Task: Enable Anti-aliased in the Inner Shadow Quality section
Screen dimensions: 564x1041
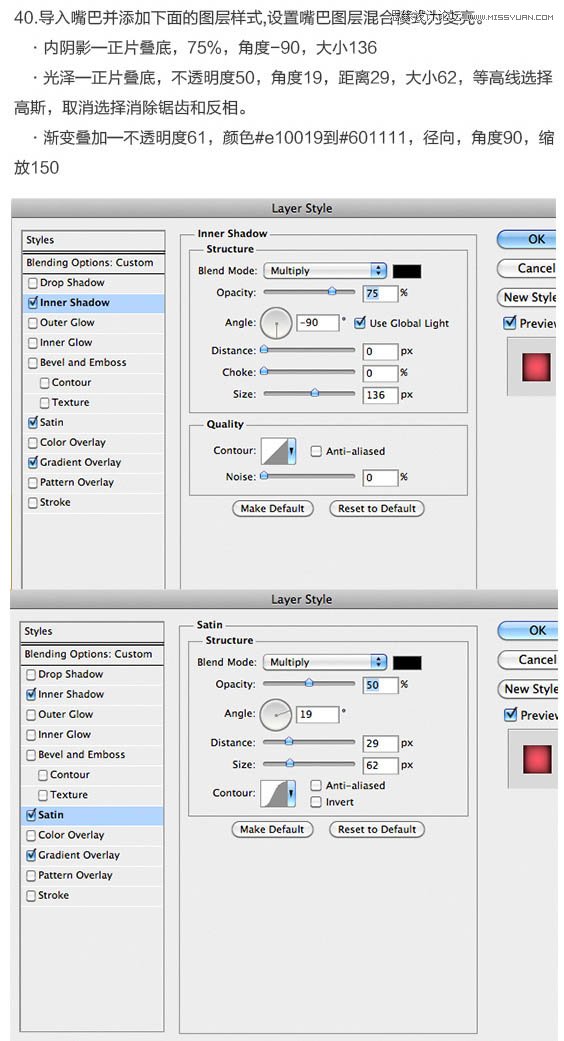Action: pos(316,451)
